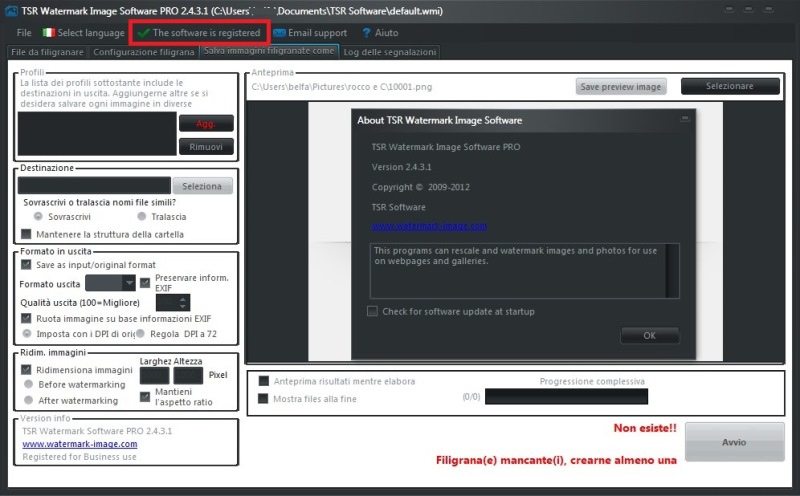Screen dimensions: 800x496
Task: Toggle Mostra files alla fine checkbox
Action: pos(263,399)
